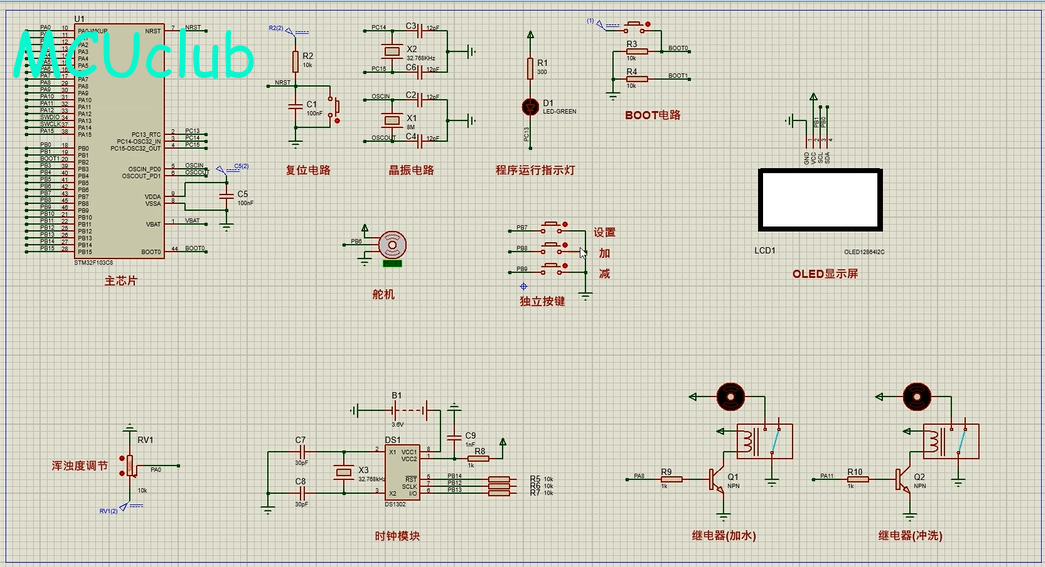The image size is (1045, 567).
Task: Push the reset circuit button
Action: click(x=335, y=106)
